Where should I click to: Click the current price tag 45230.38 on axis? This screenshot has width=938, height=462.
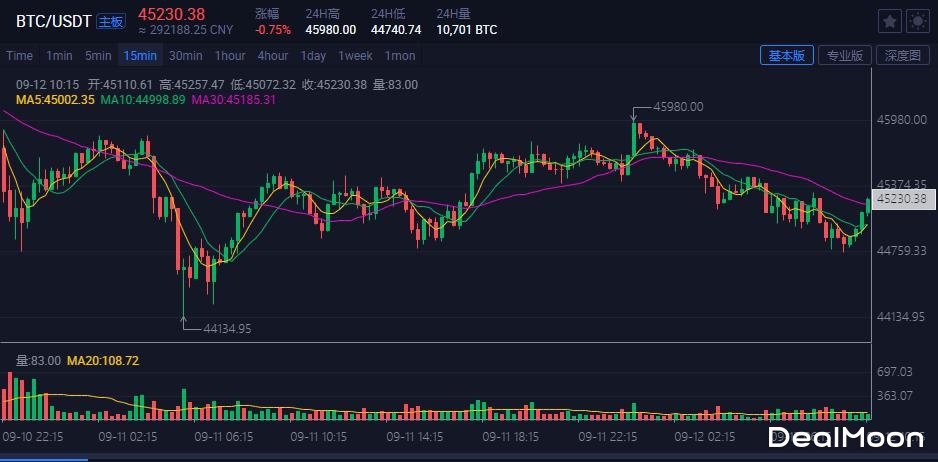tap(900, 200)
